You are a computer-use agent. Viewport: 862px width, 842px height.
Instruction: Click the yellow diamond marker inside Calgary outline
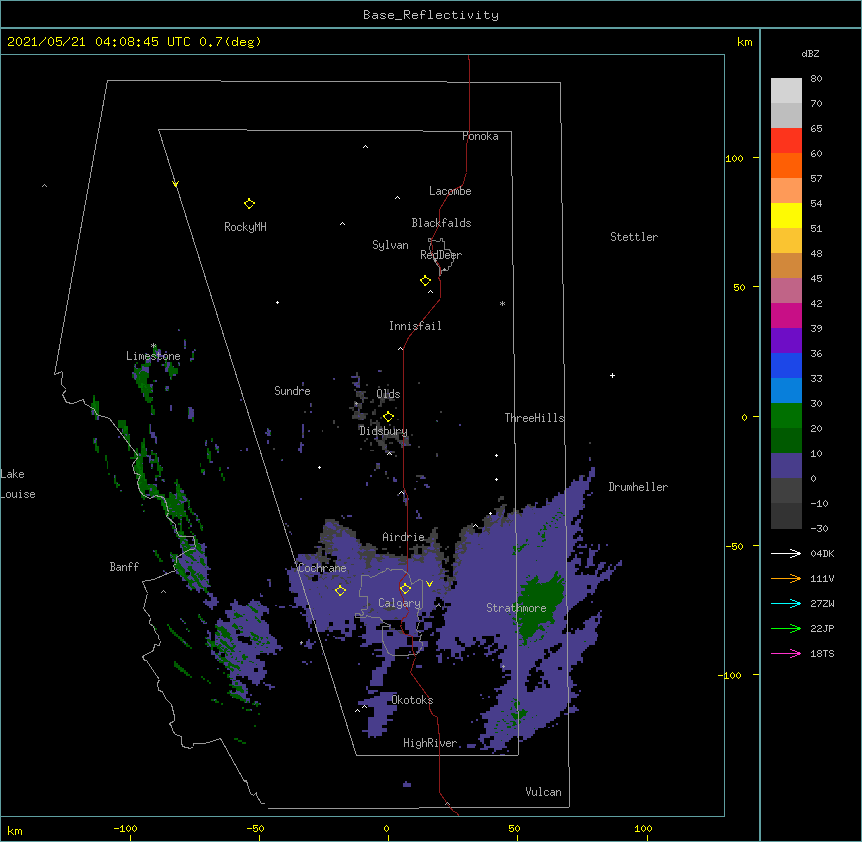pyautogui.click(x=405, y=589)
